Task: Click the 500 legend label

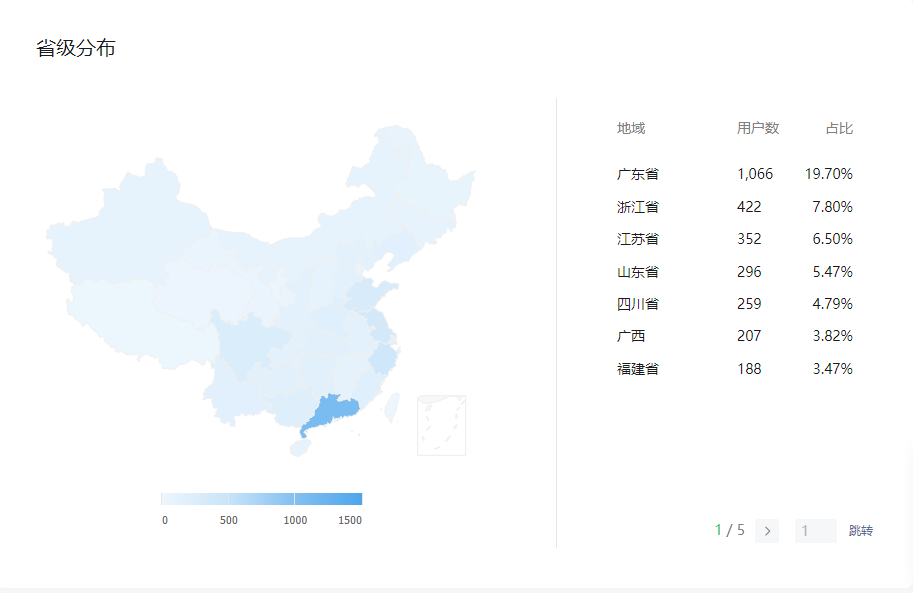Action: click(229, 520)
